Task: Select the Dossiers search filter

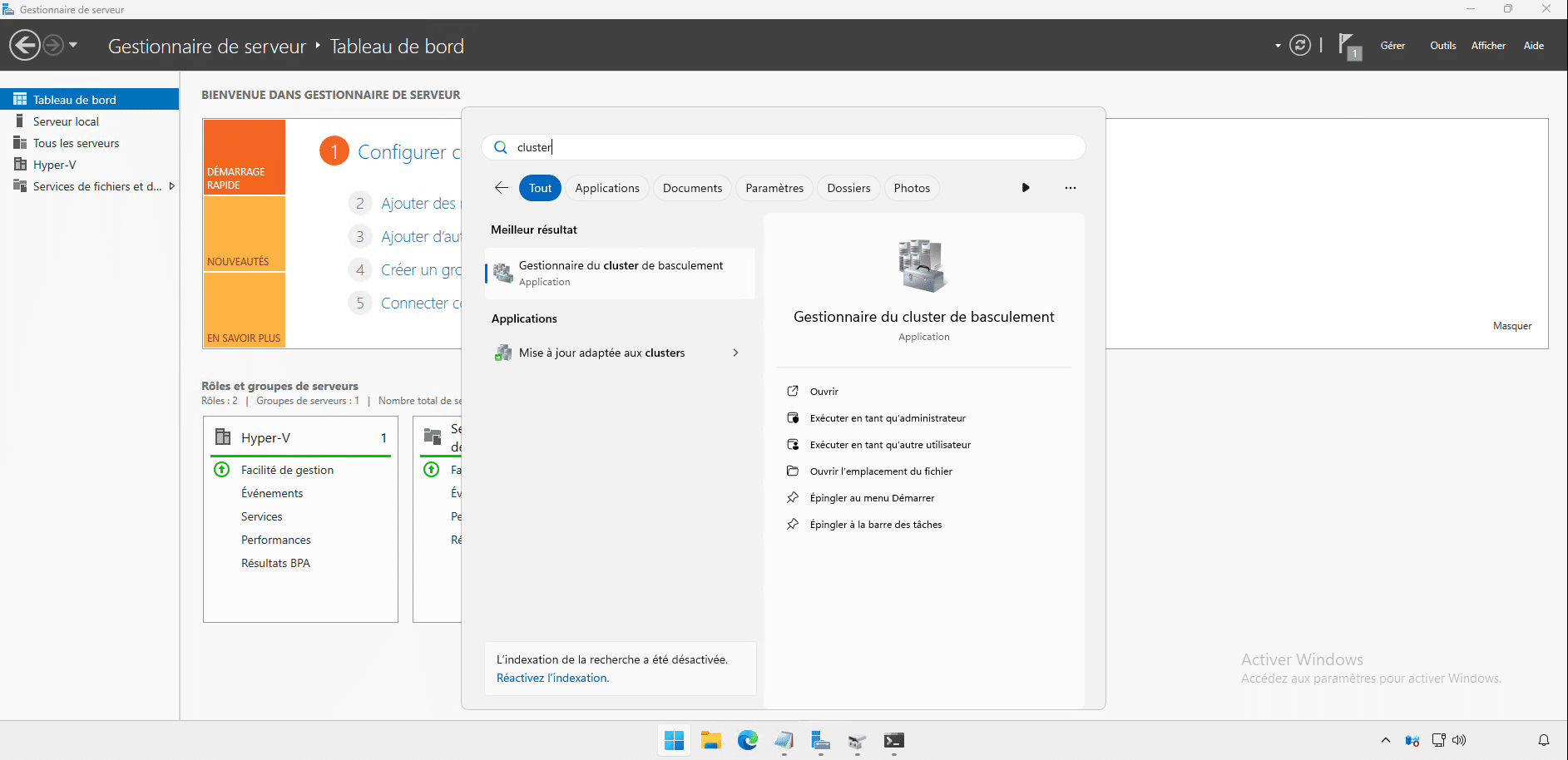Action: tap(848, 188)
